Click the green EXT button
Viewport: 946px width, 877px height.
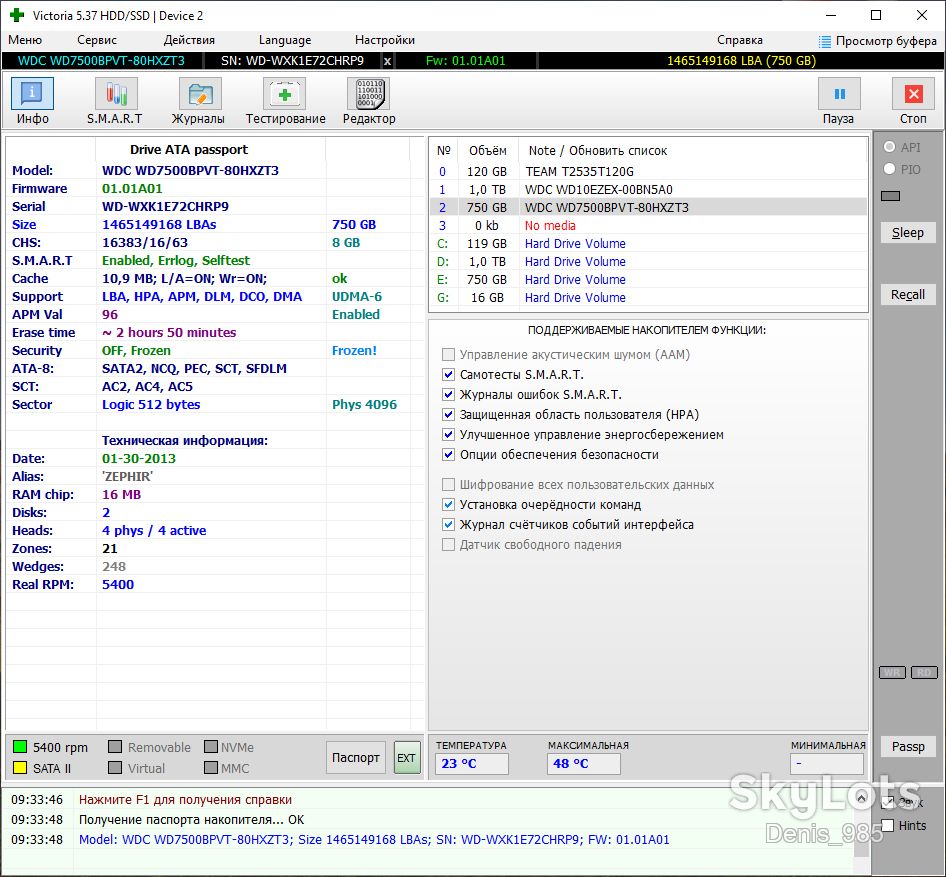click(x=407, y=758)
